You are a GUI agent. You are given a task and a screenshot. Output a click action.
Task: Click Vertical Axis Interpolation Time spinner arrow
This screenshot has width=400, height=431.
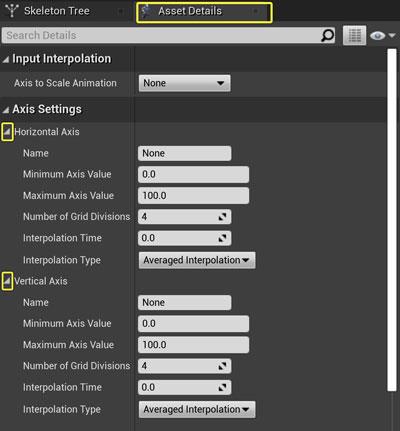(222, 387)
